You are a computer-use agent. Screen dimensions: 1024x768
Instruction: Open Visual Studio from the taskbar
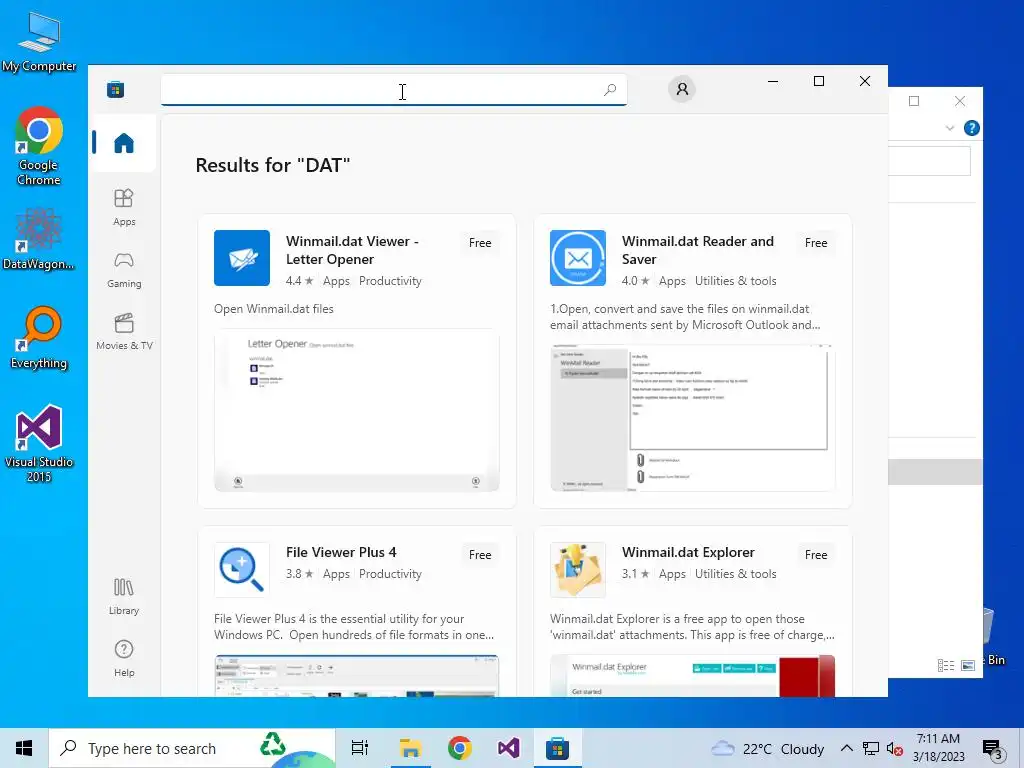pos(508,748)
